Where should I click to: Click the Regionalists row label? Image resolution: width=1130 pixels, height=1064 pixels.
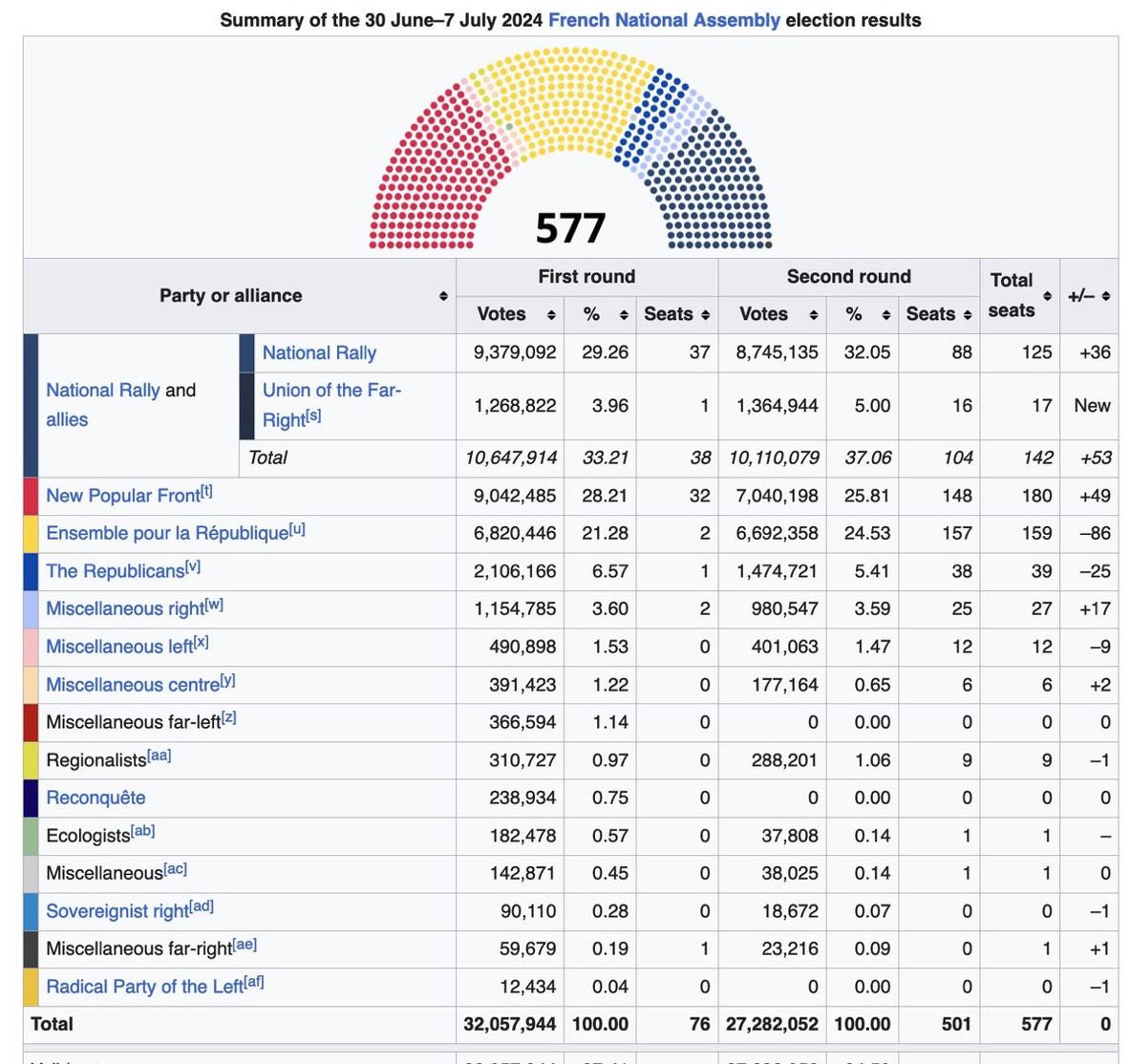tap(96, 760)
